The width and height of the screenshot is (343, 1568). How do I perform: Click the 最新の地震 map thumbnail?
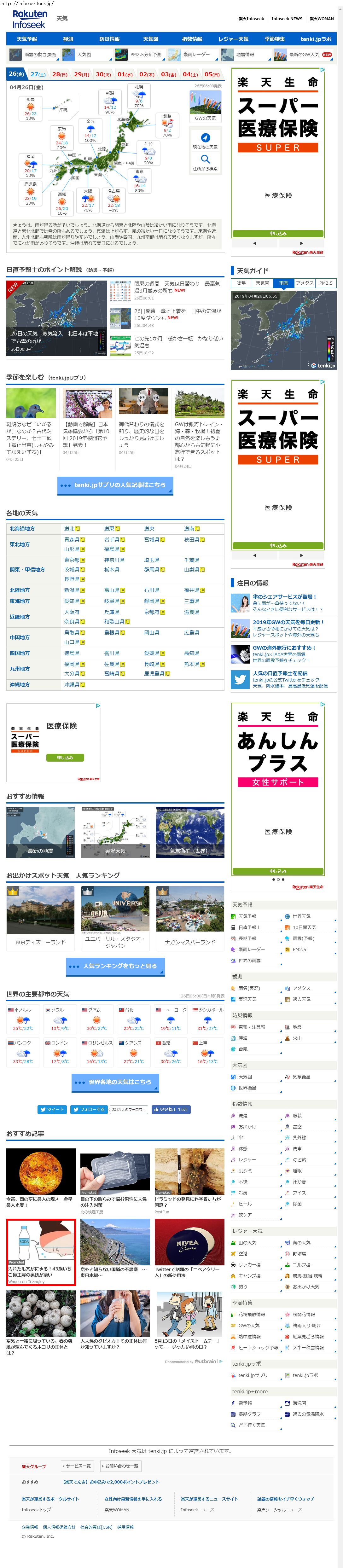pyautogui.click(x=40, y=832)
